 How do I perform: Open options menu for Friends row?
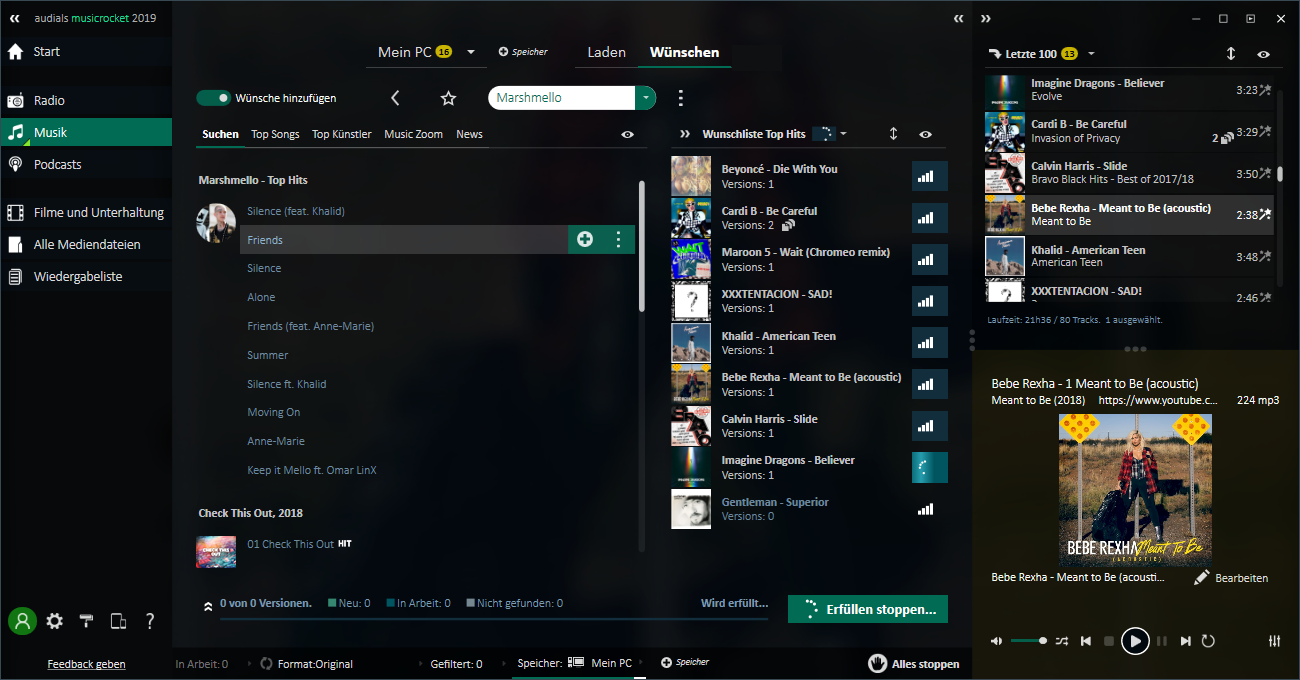click(x=619, y=239)
